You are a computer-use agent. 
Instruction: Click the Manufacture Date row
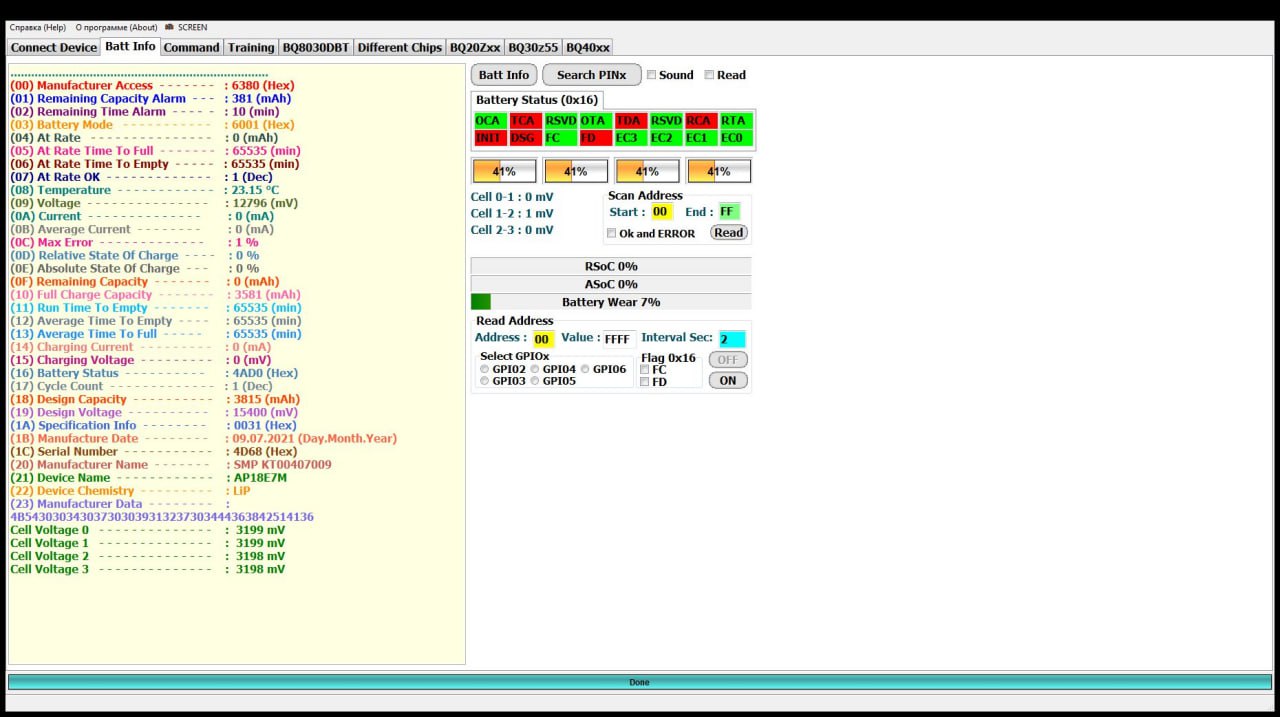click(203, 438)
